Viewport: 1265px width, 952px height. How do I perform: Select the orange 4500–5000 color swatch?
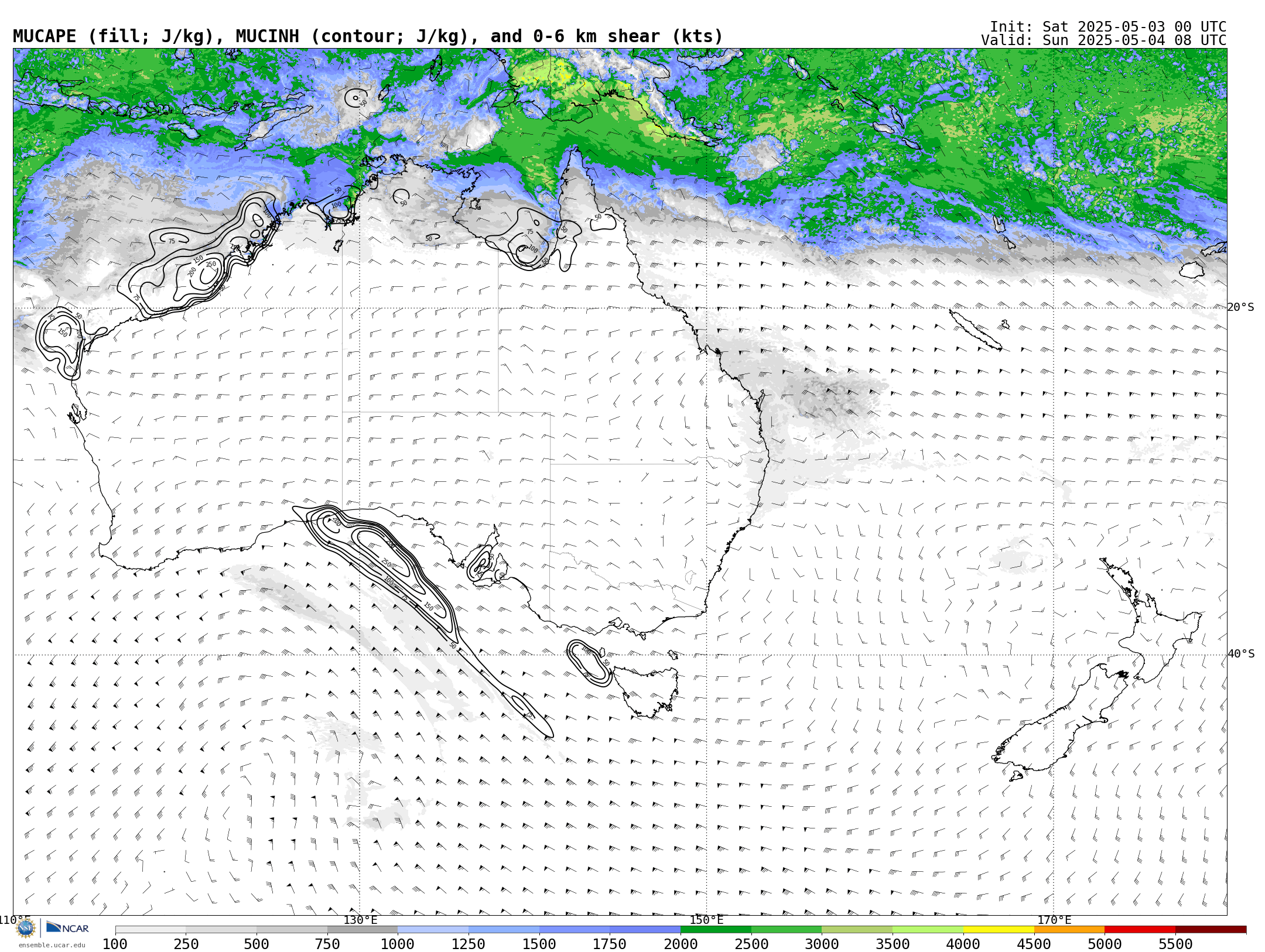(1069, 930)
